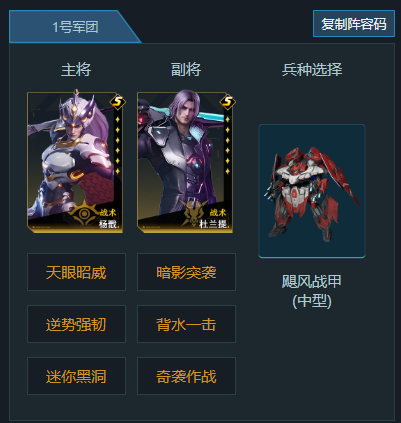Click the star column on 杨戬's card
The height and width of the screenshot is (423, 401).
tap(117, 145)
